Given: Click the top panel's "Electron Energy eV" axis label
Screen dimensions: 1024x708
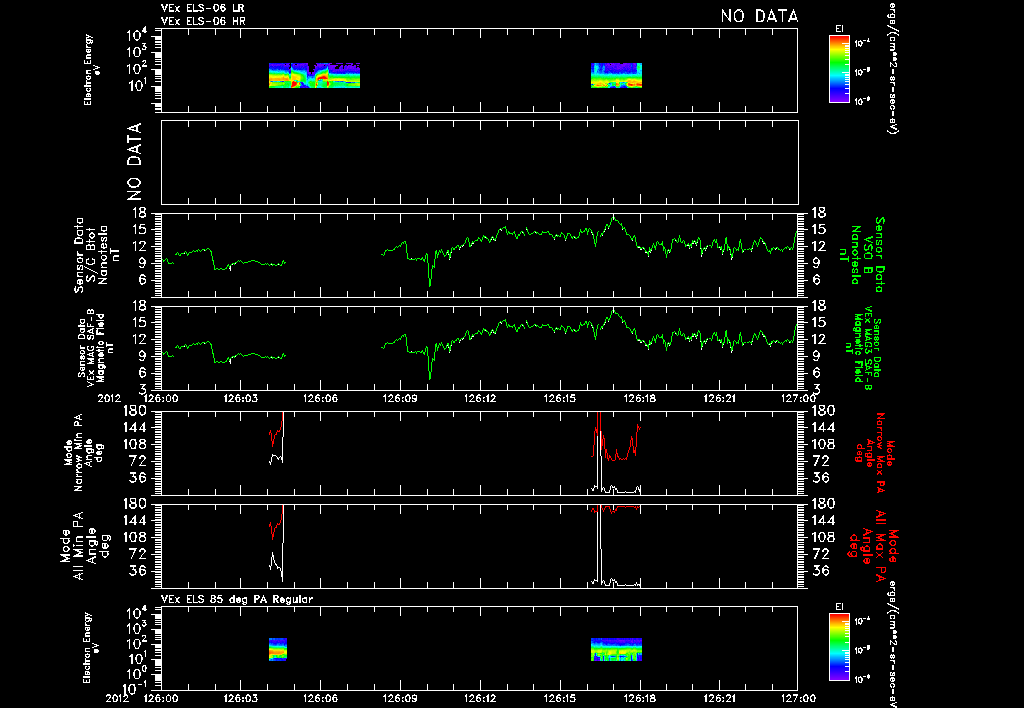Looking at the screenshot, I should pyautogui.click(x=93, y=70).
